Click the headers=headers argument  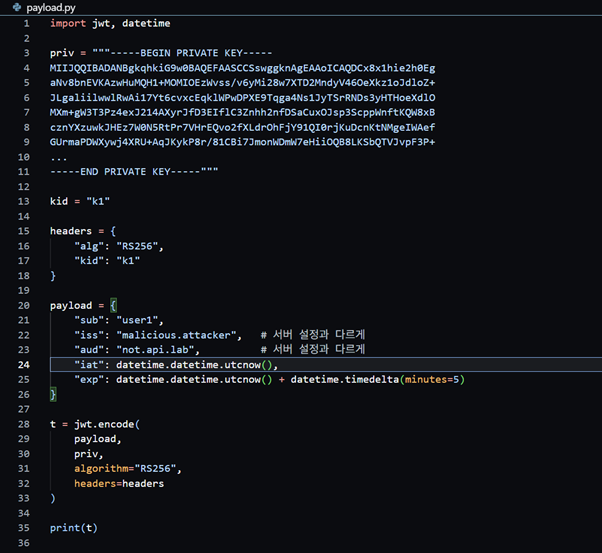118,484
